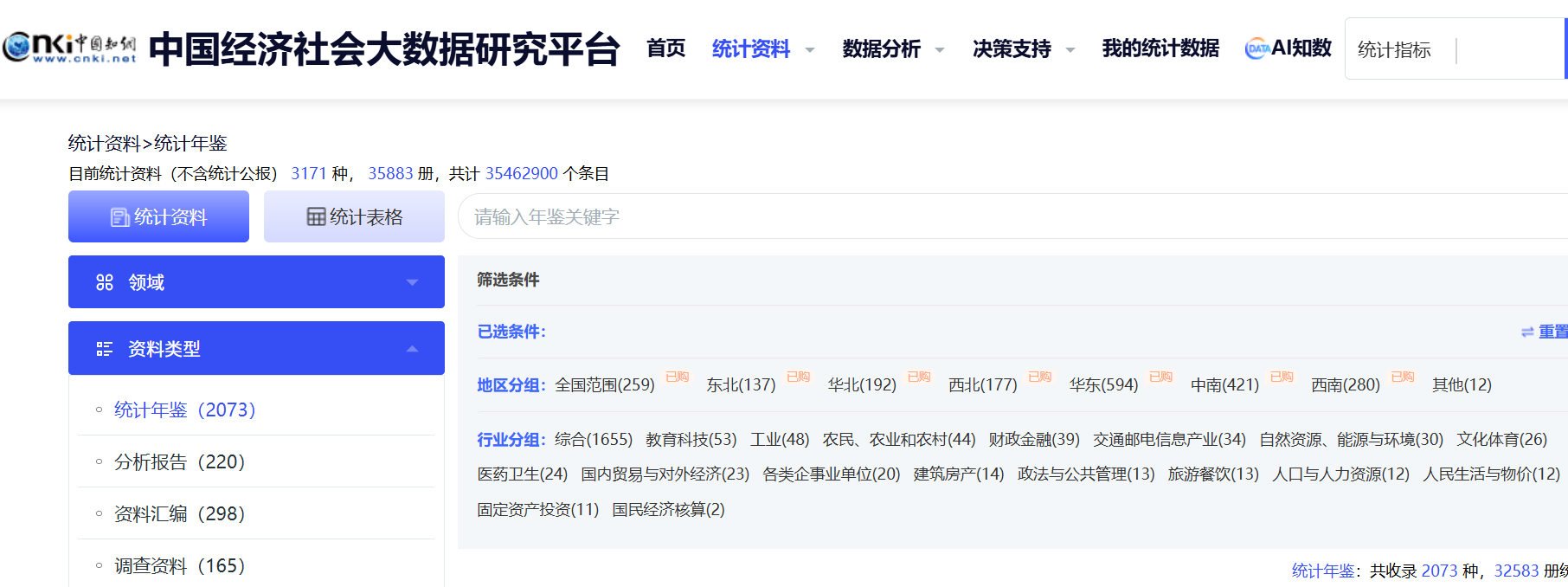Filter by industry 工业(48)

click(x=780, y=439)
